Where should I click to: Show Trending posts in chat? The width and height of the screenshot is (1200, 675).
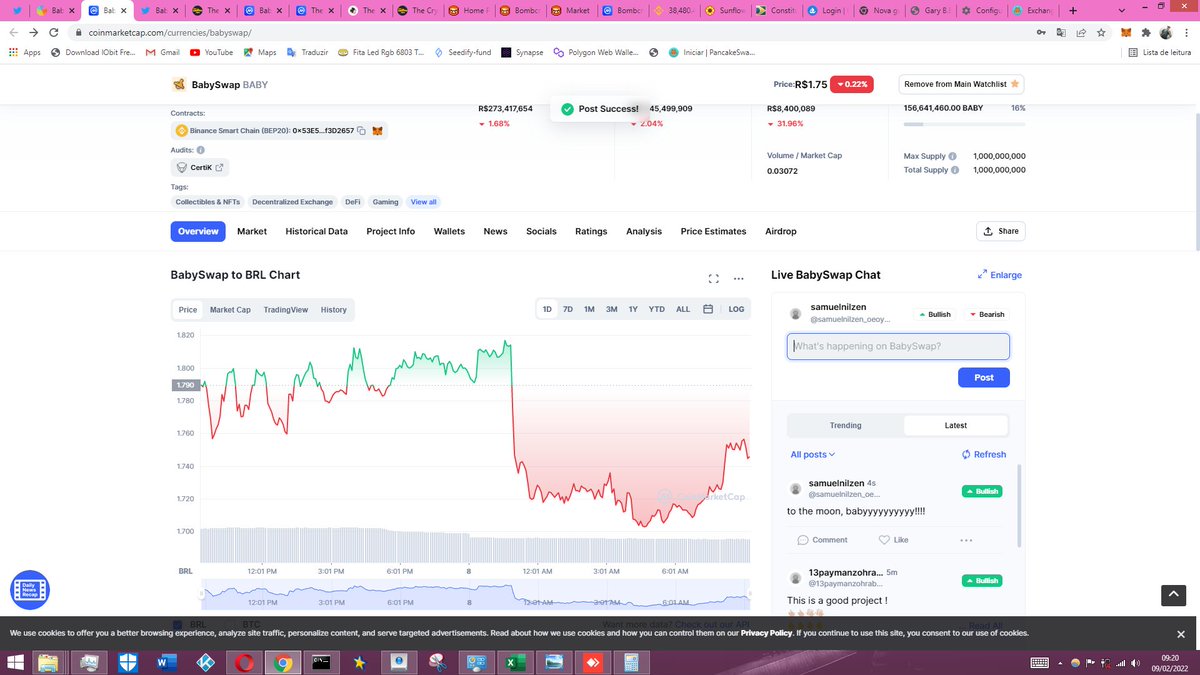pyautogui.click(x=845, y=425)
